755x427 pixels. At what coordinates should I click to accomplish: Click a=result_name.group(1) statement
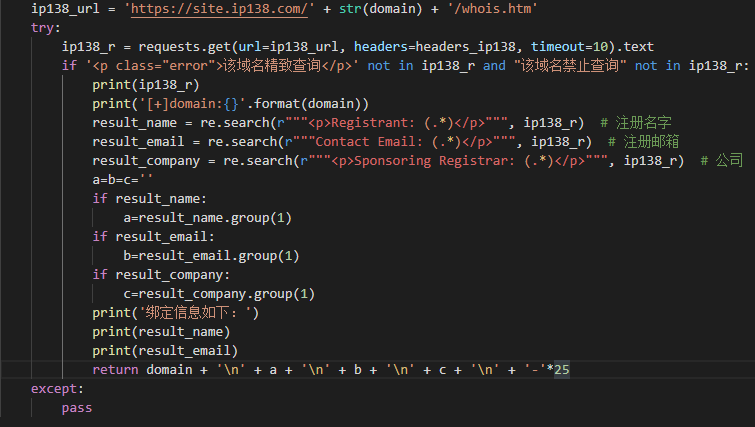(208, 218)
